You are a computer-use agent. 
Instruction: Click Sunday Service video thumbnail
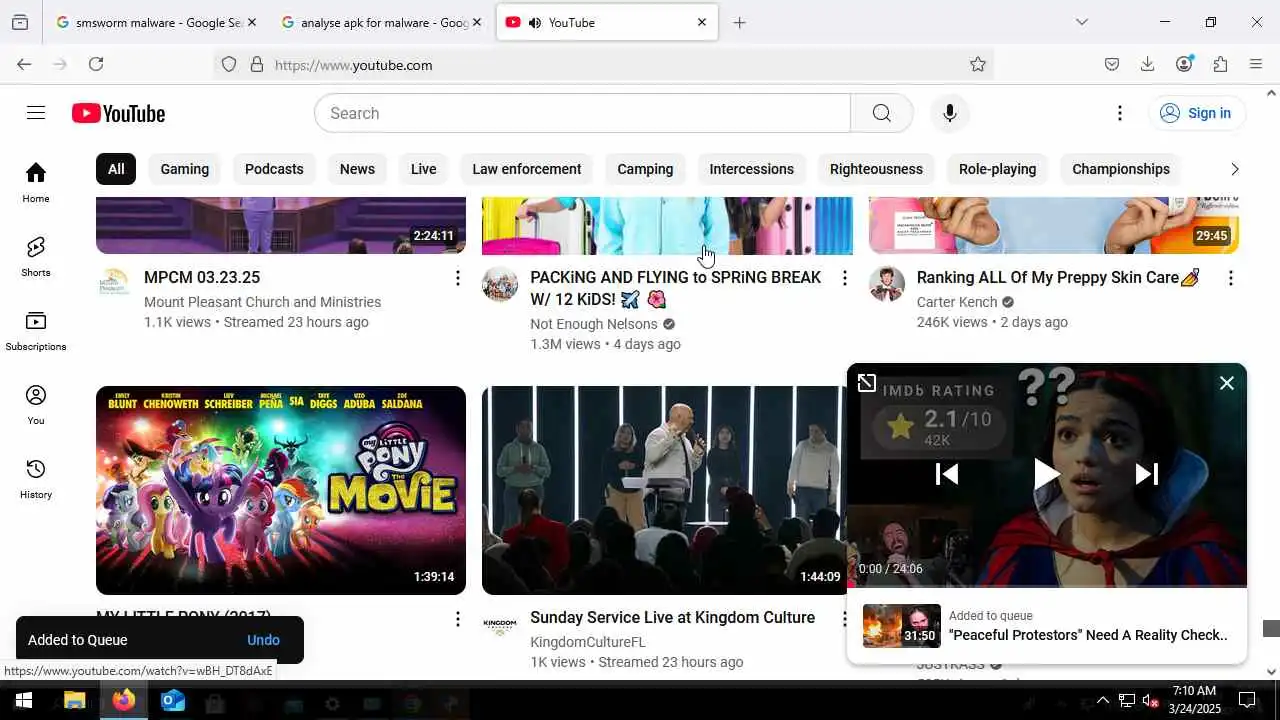[x=664, y=490]
